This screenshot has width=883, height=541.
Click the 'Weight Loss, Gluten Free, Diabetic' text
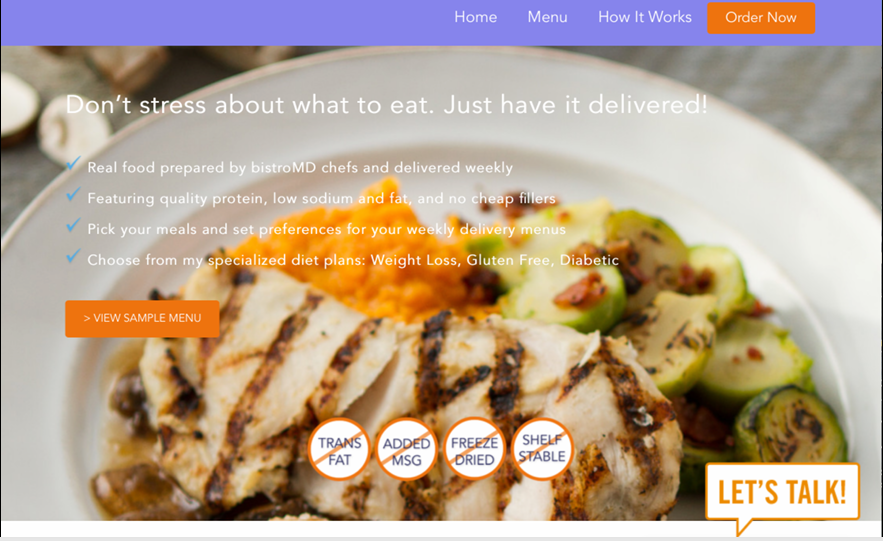[x=494, y=260]
